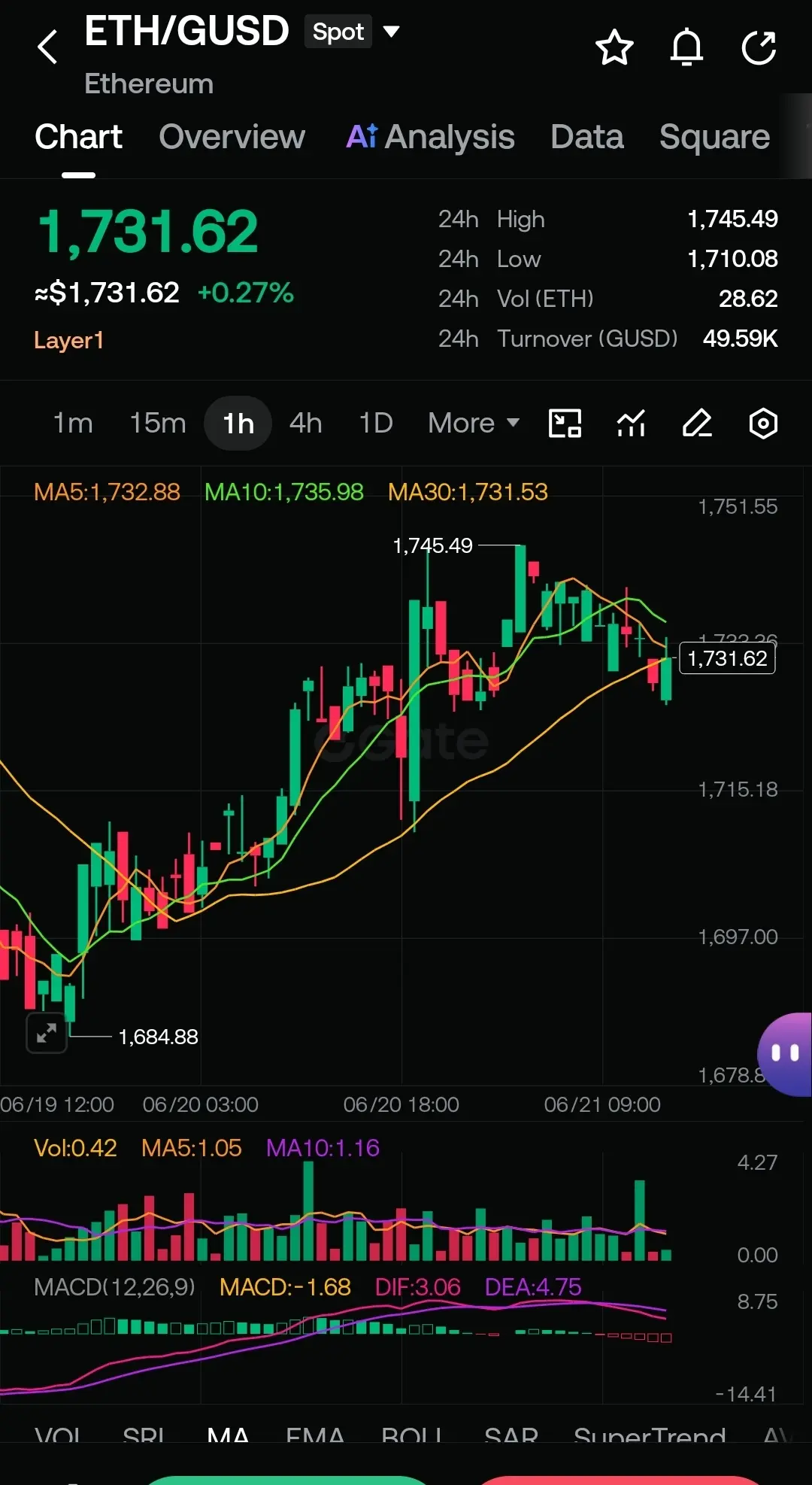
Task: Tap the DEA:4.75 value
Action: pyautogui.click(x=533, y=1287)
